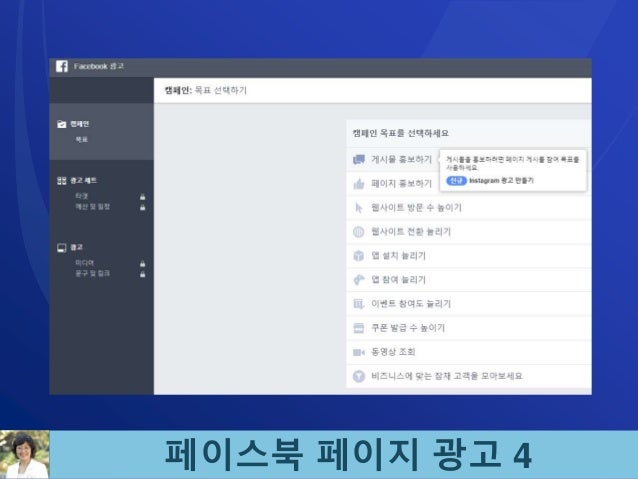Open the 미디어 item under 광고
The width and height of the screenshot is (638, 479).
pyautogui.click(x=84, y=263)
